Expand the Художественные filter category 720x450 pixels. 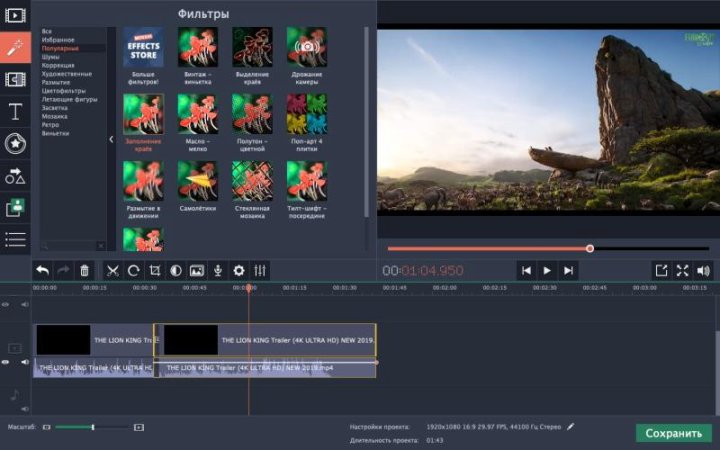66,73
